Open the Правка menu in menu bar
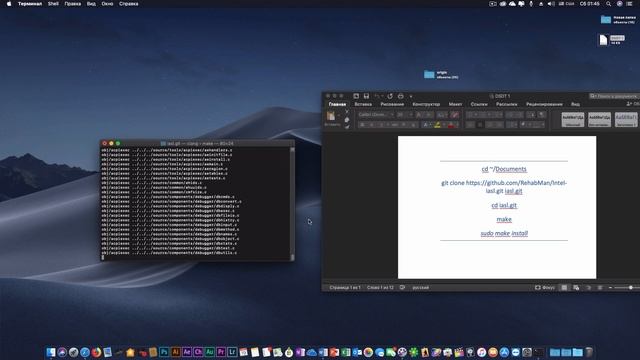The image size is (640, 360). 73,4
